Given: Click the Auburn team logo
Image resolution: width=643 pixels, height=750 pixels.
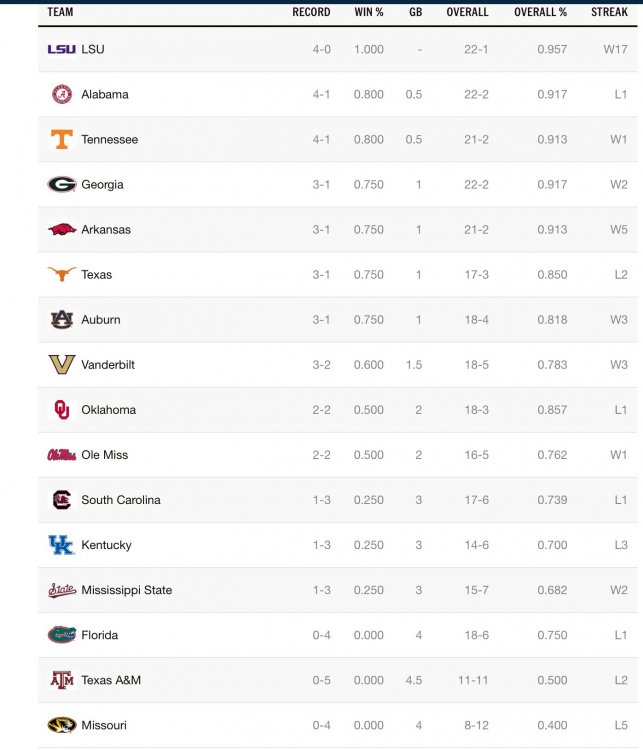Looking at the screenshot, I should (62, 319).
